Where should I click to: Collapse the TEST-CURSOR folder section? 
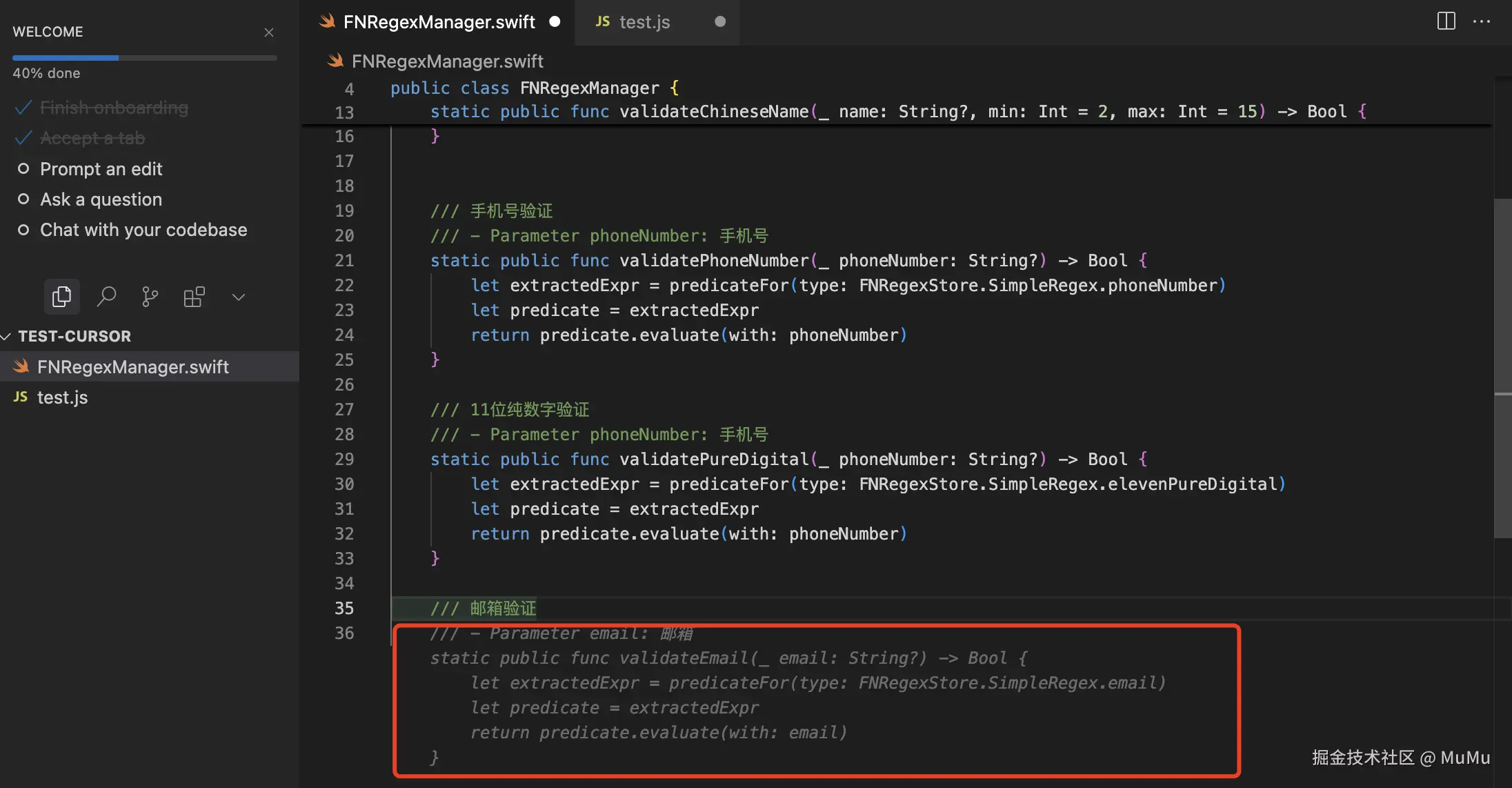[7, 336]
